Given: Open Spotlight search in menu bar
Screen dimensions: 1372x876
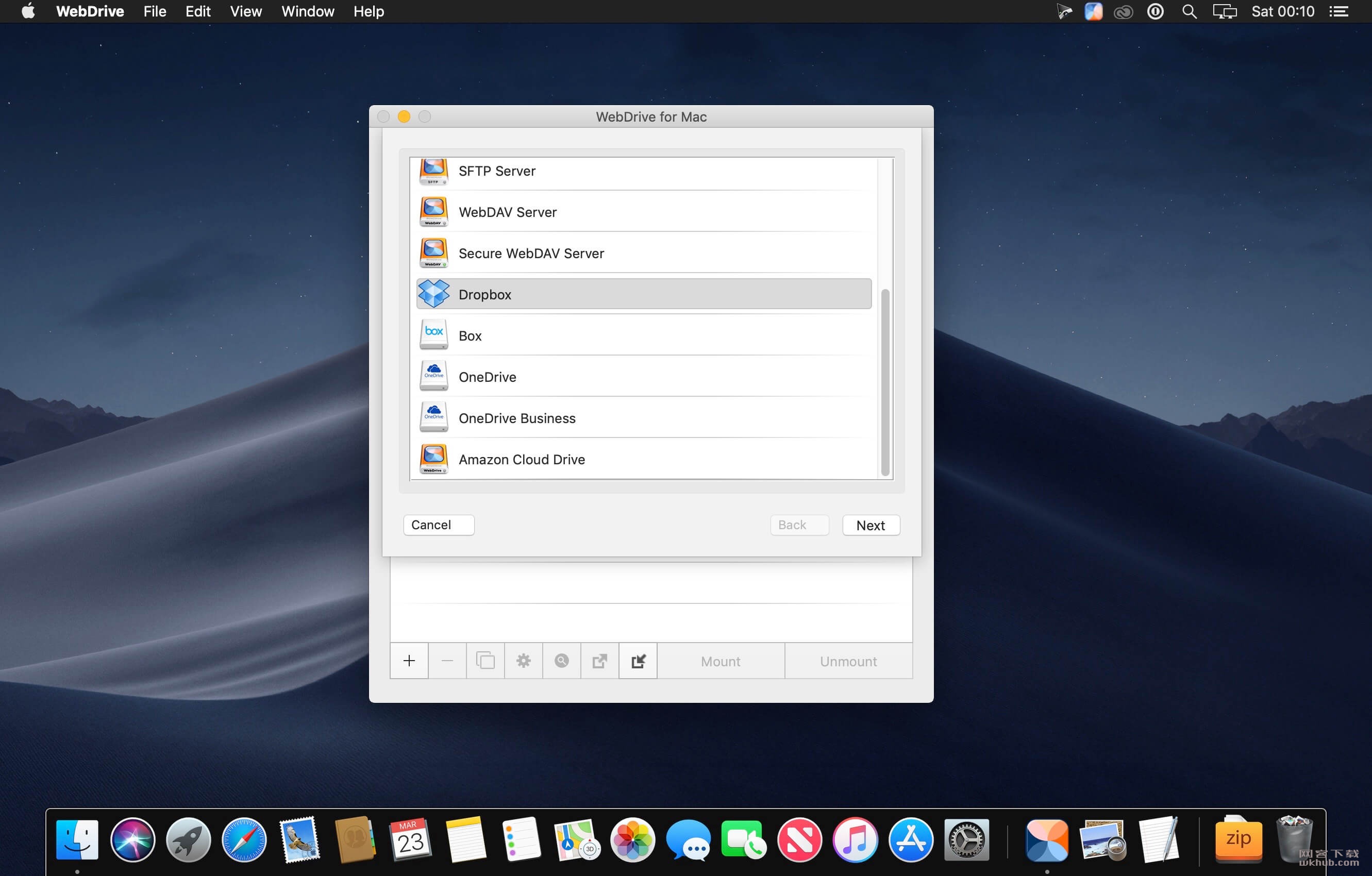Looking at the screenshot, I should point(1189,11).
